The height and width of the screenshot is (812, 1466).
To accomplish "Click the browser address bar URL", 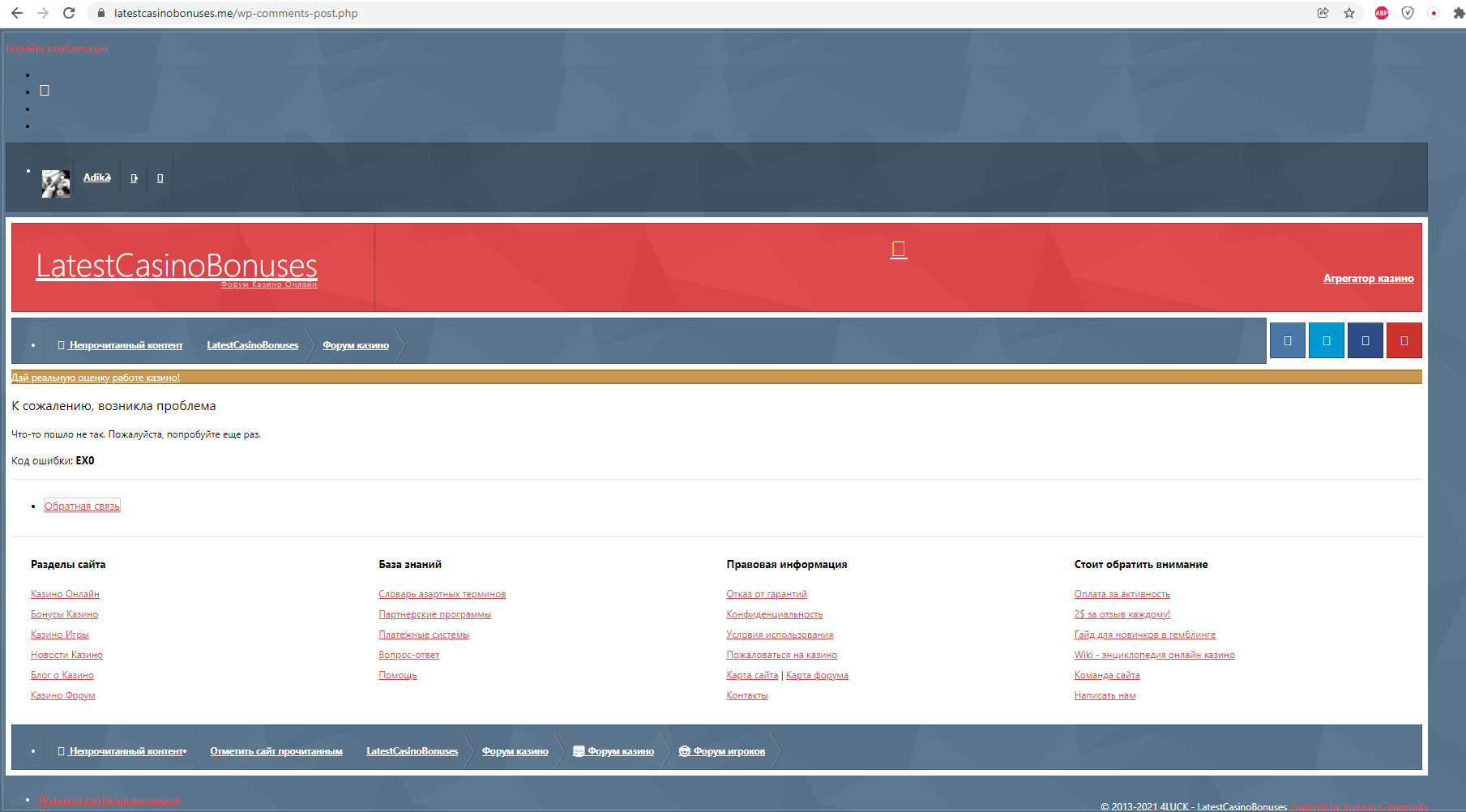I will pos(235,13).
